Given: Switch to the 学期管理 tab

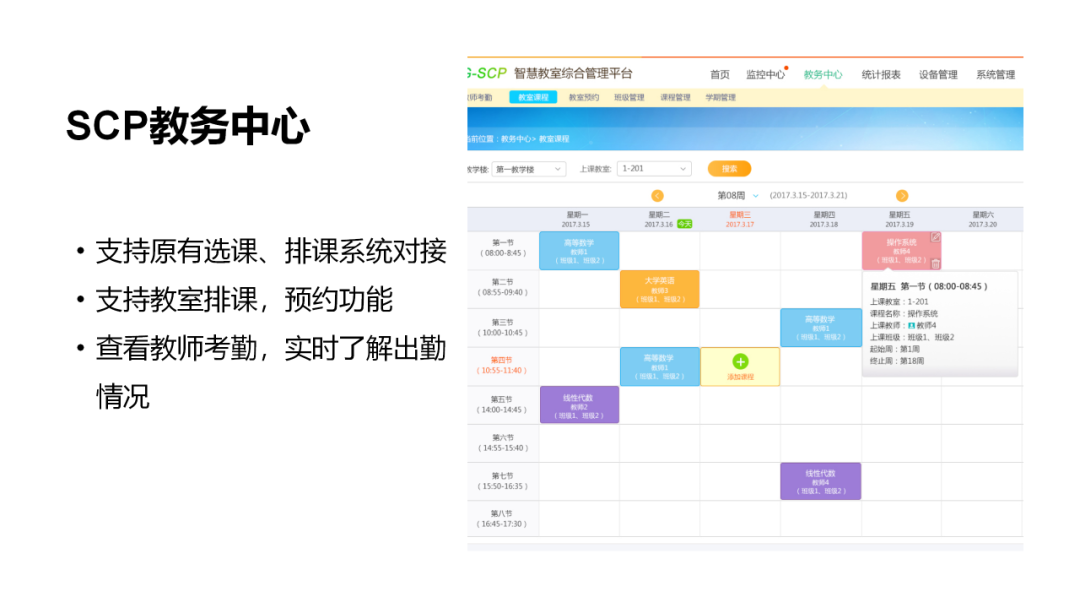Looking at the screenshot, I should click(721, 96).
